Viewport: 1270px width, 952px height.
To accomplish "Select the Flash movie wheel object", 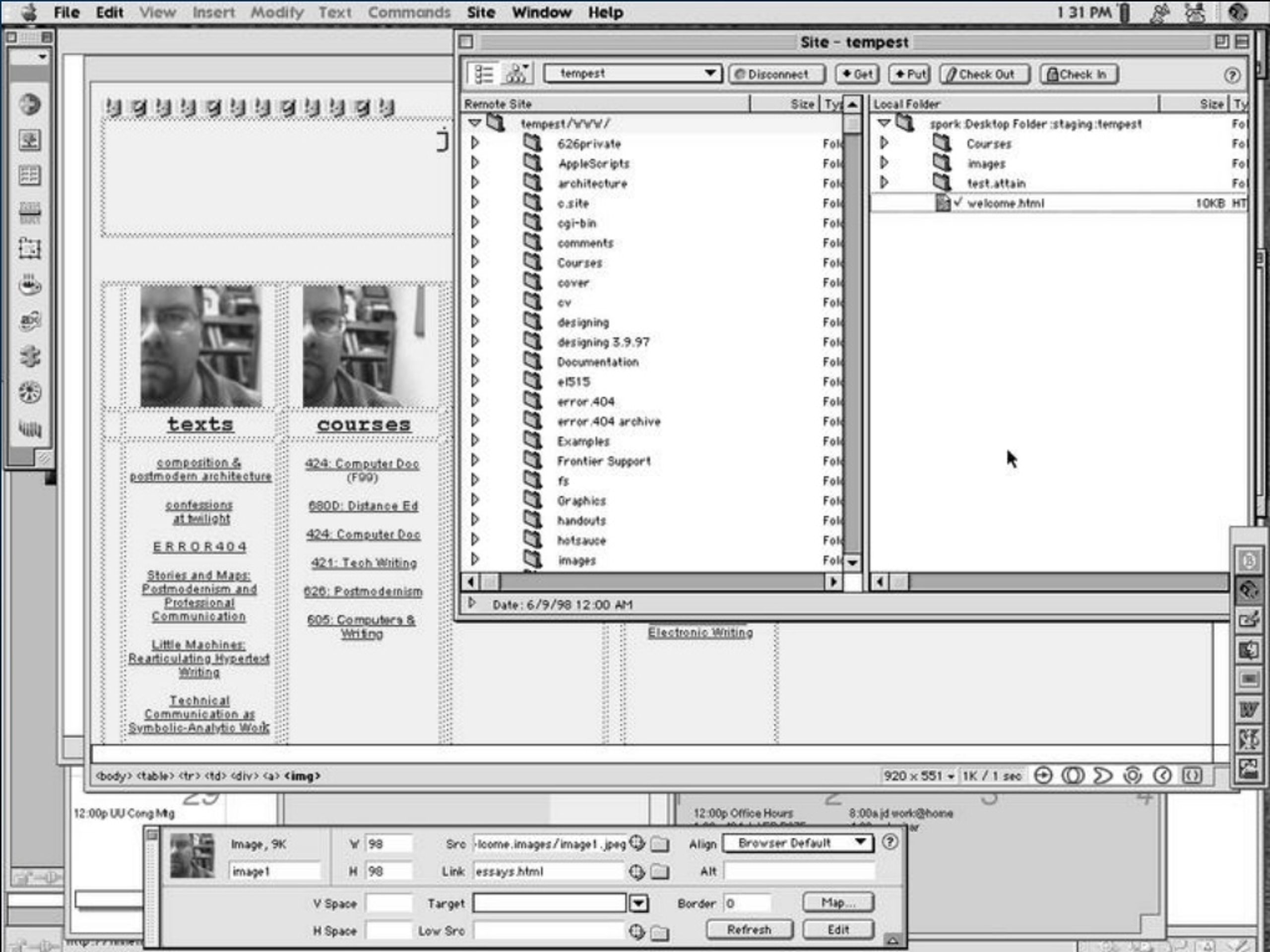I will [x=30, y=393].
